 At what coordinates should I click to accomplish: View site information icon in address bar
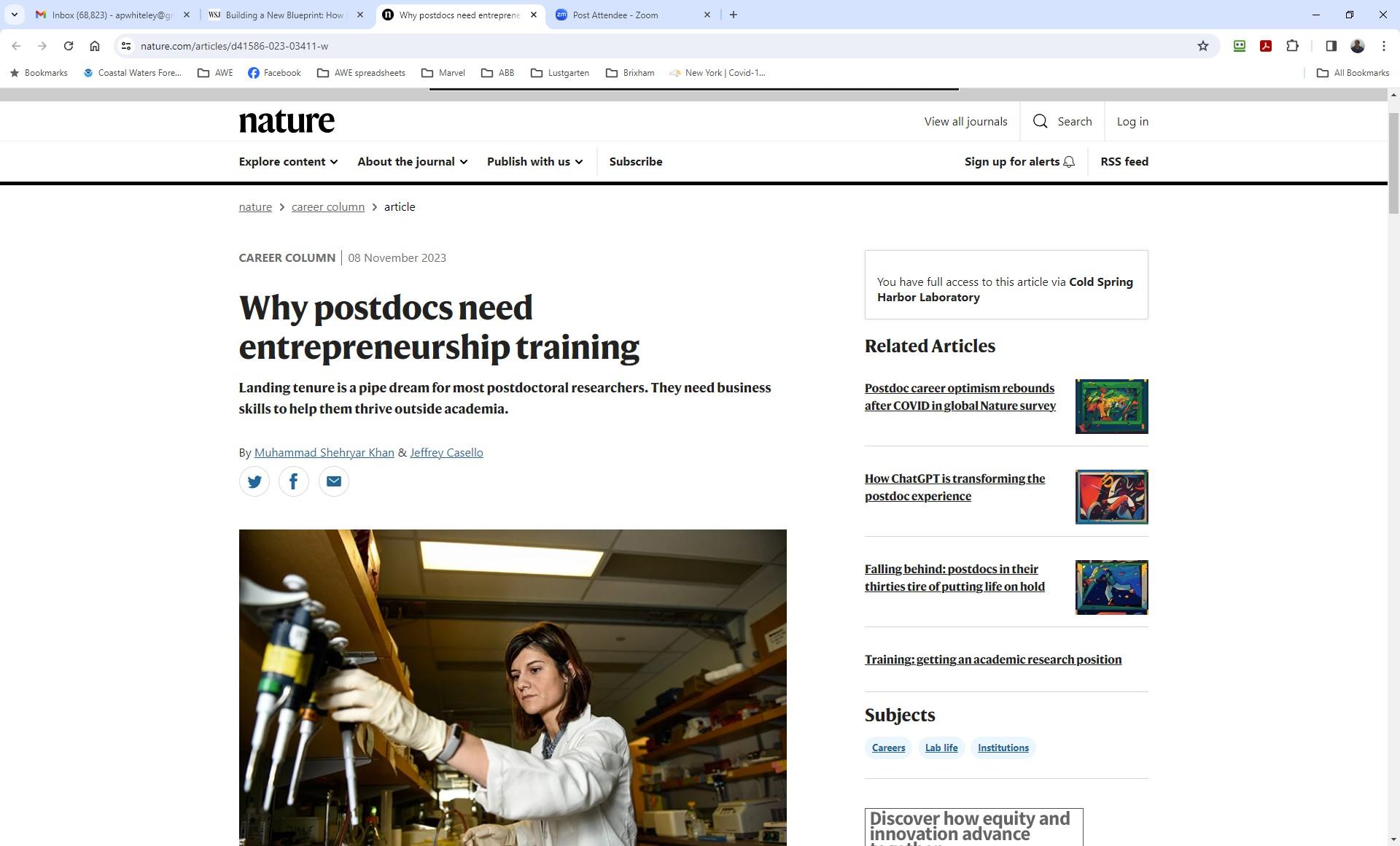pyautogui.click(x=126, y=46)
